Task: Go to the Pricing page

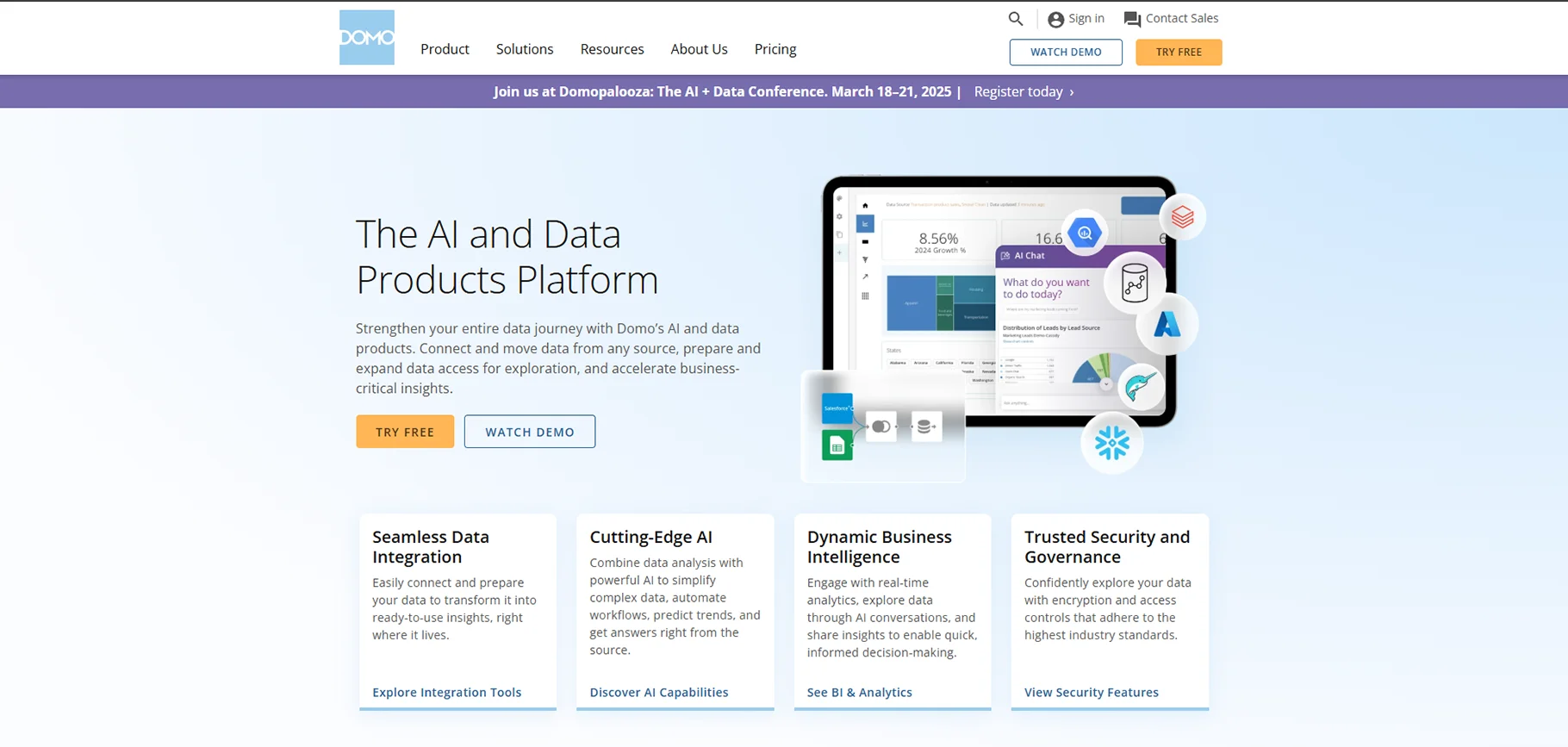Action: pos(775,49)
